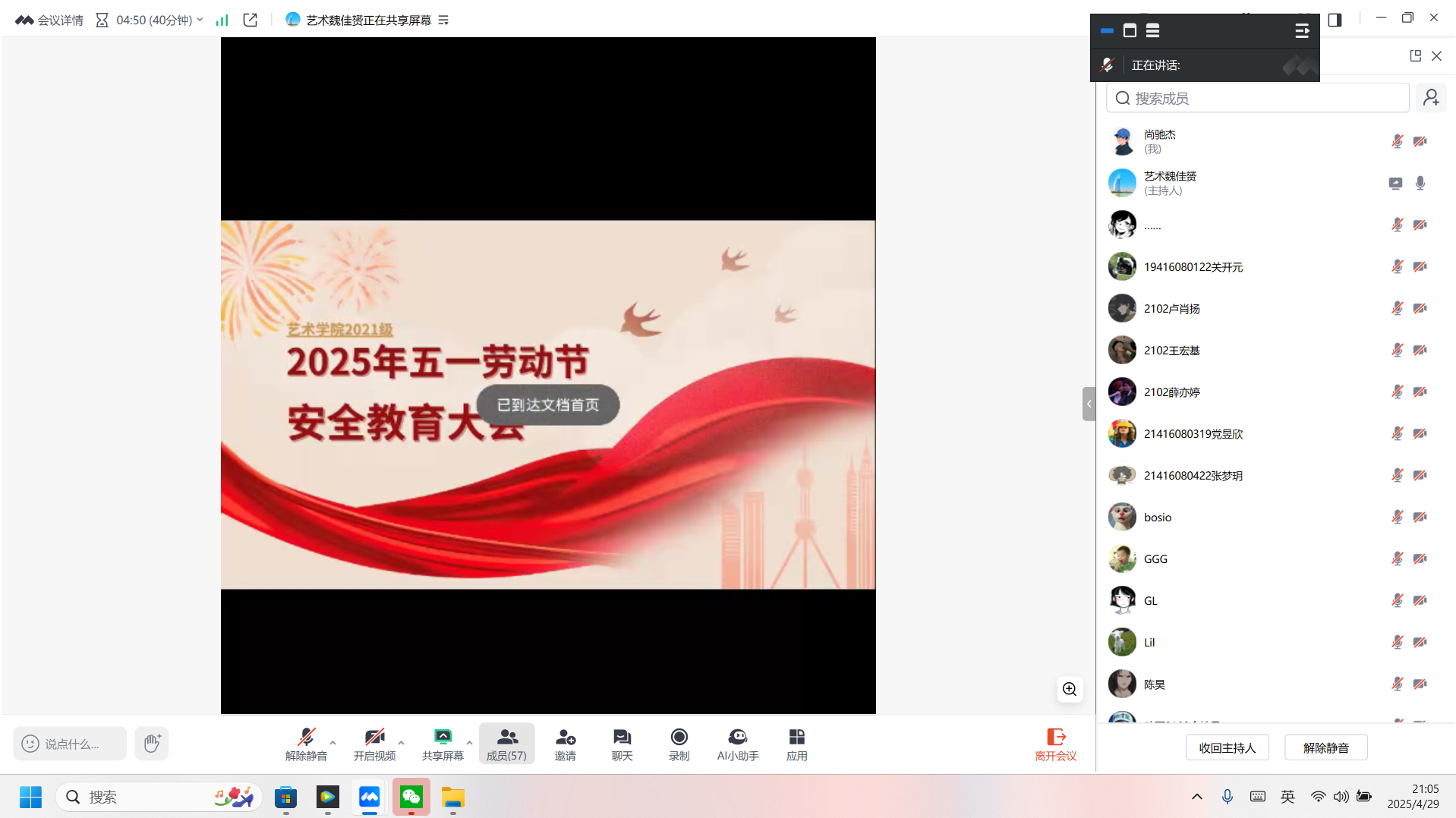Open the 聊天 chat tab

click(622, 744)
